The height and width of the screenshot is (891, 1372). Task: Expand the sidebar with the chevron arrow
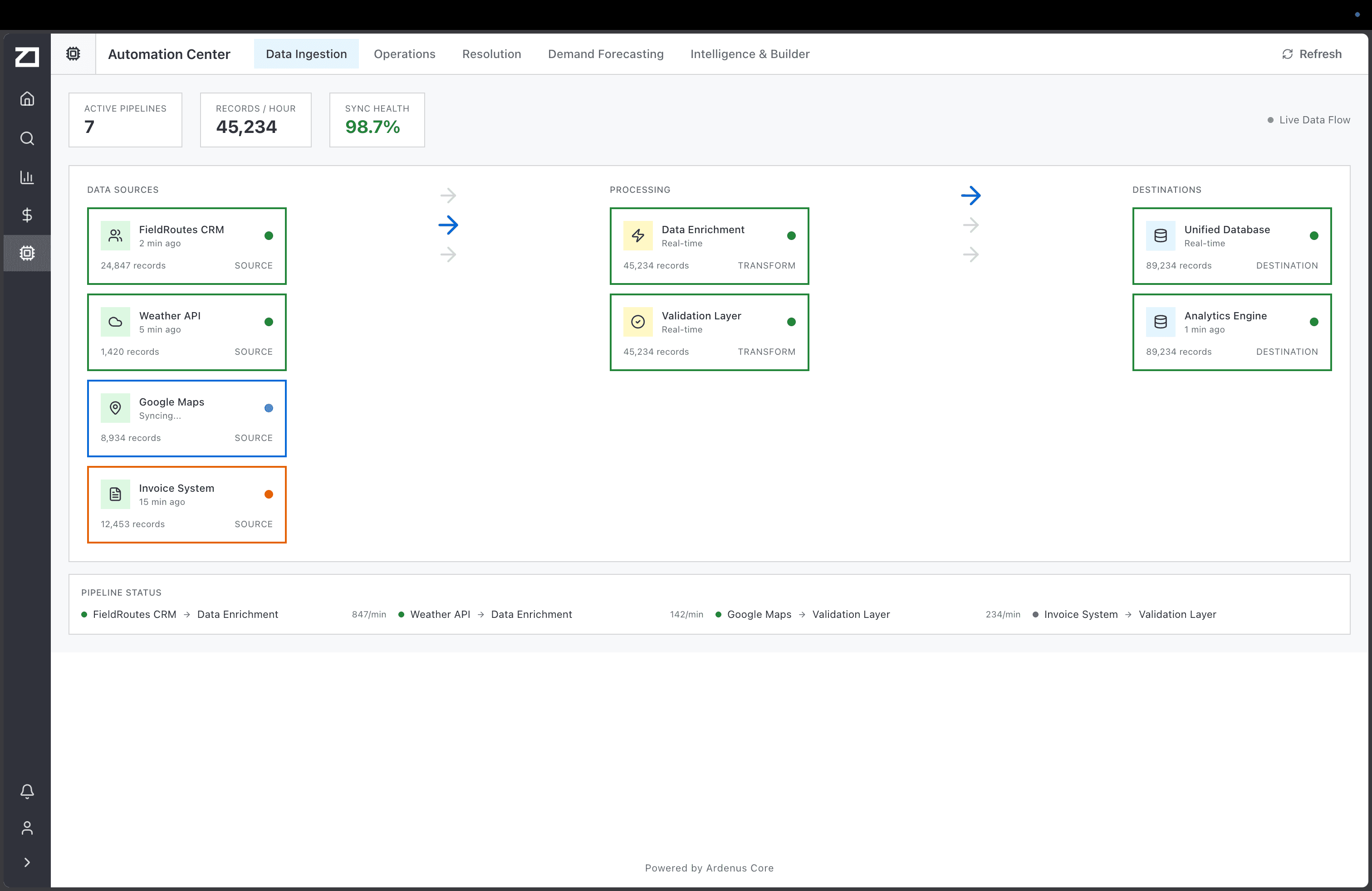tap(27, 862)
